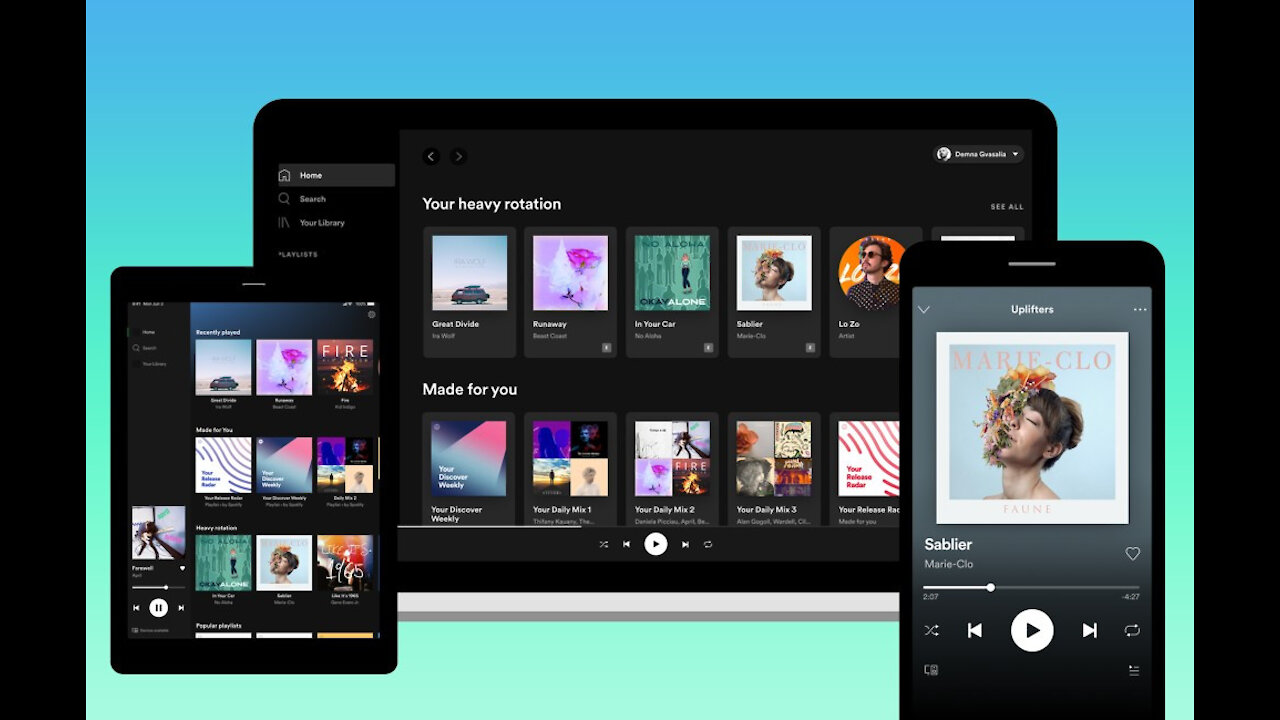Click the Marie-Clo album art on phone

(1032, 428)
